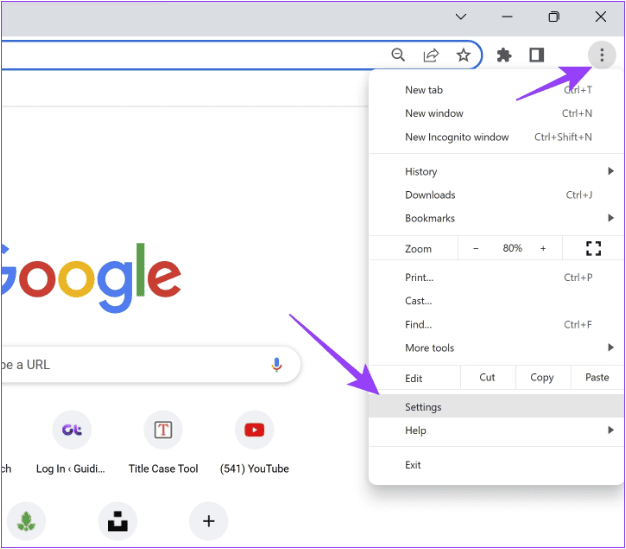Click the share page icon
Image resolution: width=626 pixels, height=549 pixels.
coord(431,55)
